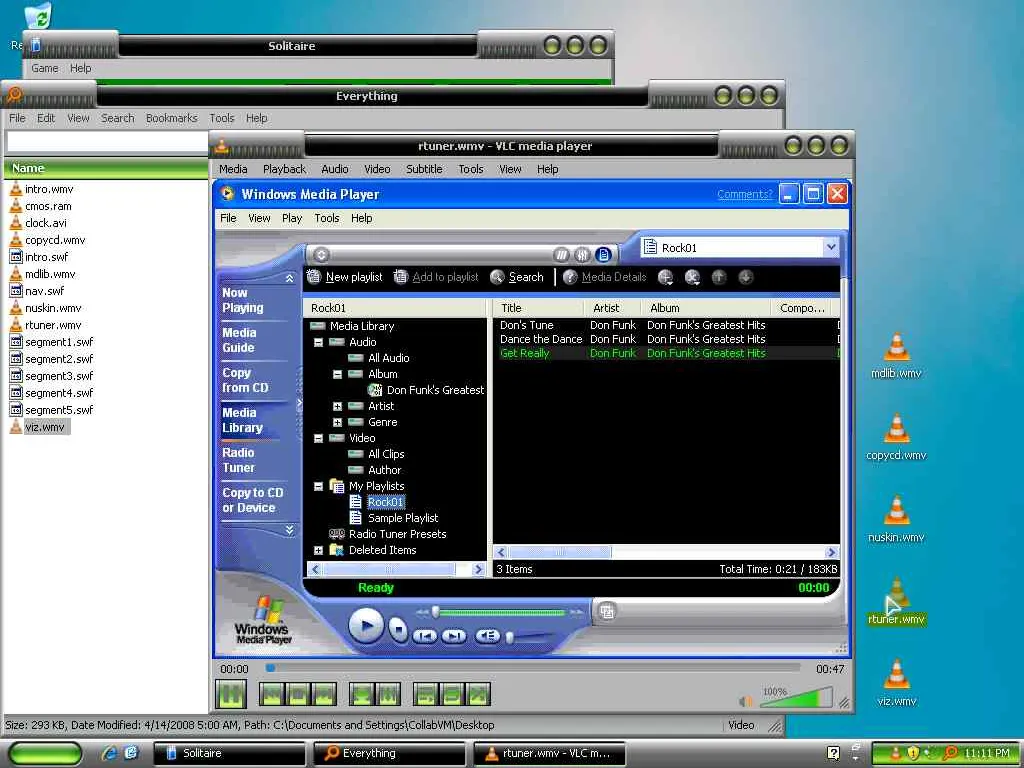Select the Don's Tune track row
The width and height of the screenshot is (1024, 768).
coord(666,325)
